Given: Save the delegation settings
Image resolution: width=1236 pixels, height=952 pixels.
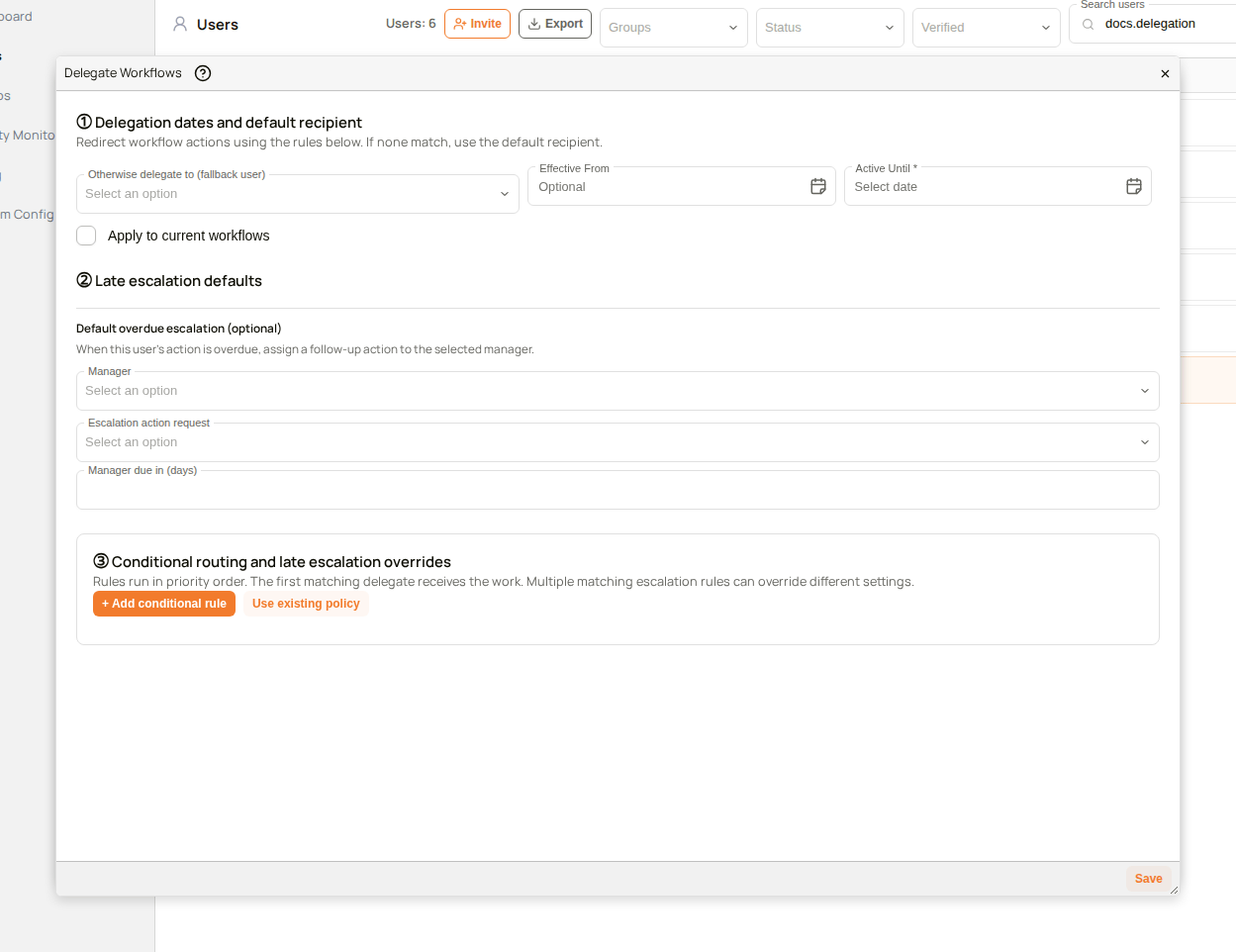Looking at the screenshot, I should tap(1148, 879).
